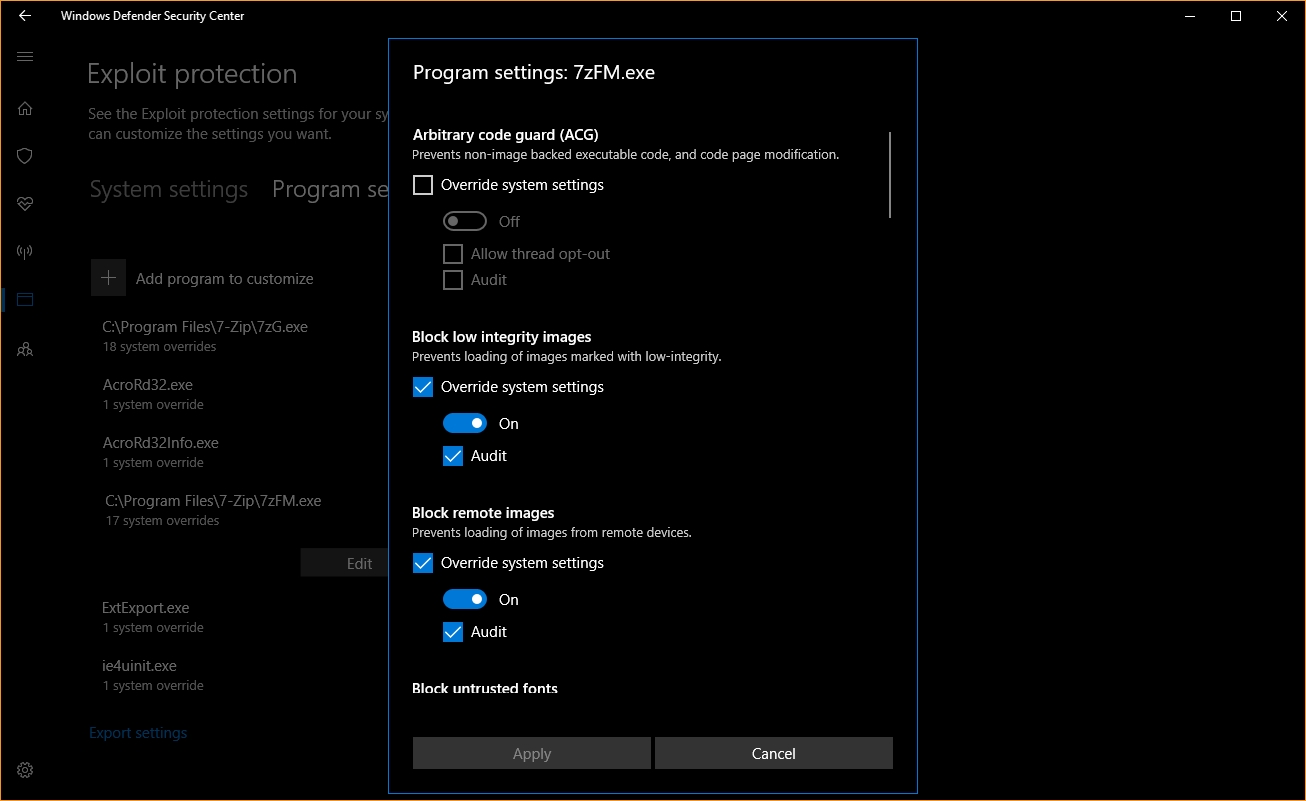Click the scrollbar in the Program settings dialog
1306x801 pixels.
[x=889, y=175]
